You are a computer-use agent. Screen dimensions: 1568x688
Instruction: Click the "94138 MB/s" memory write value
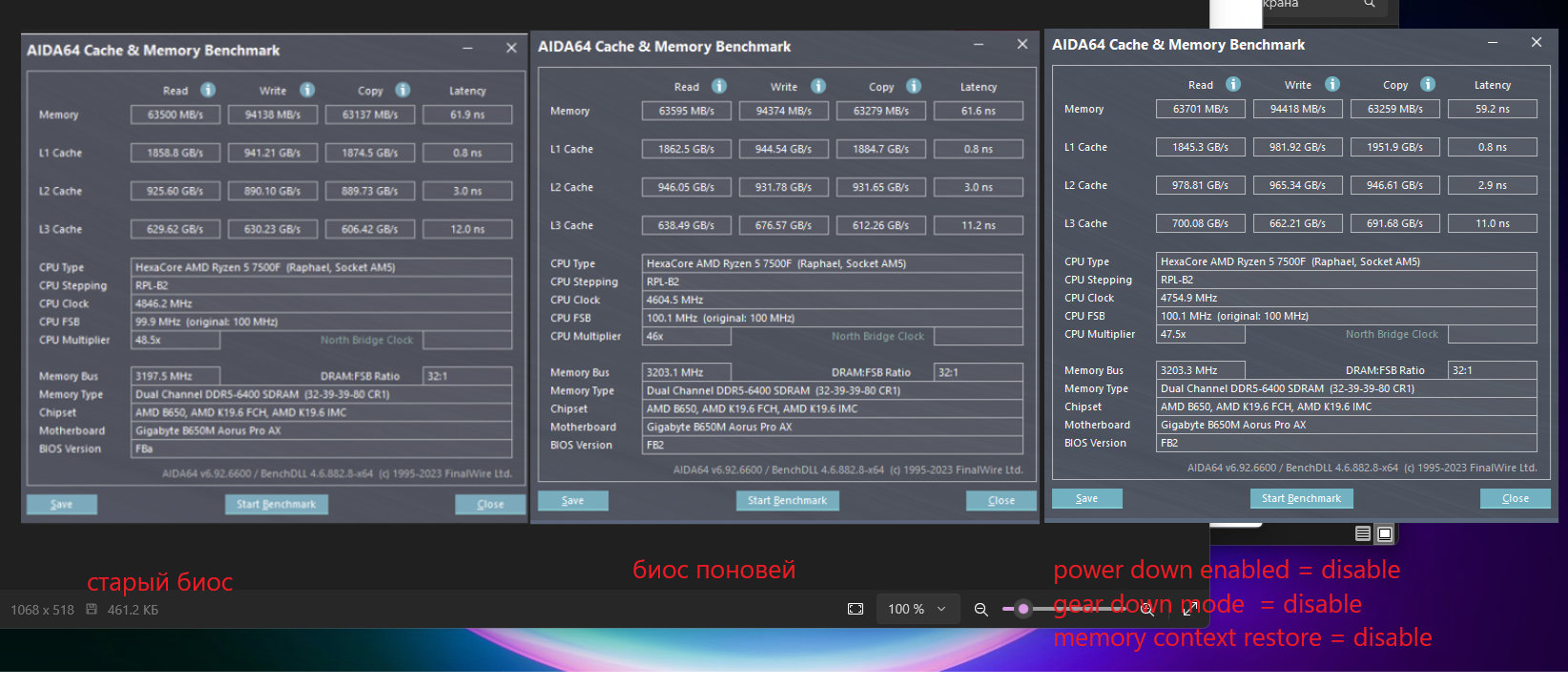coord(273,115)
